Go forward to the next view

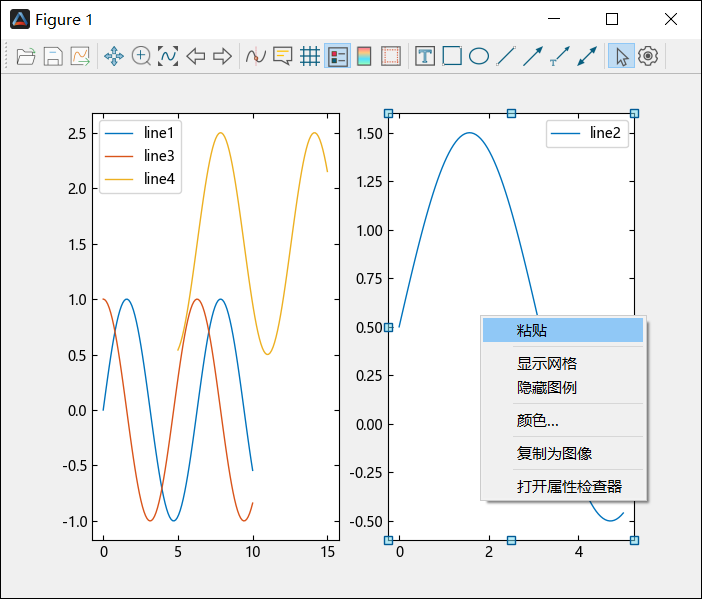click(x=222, y=57)
